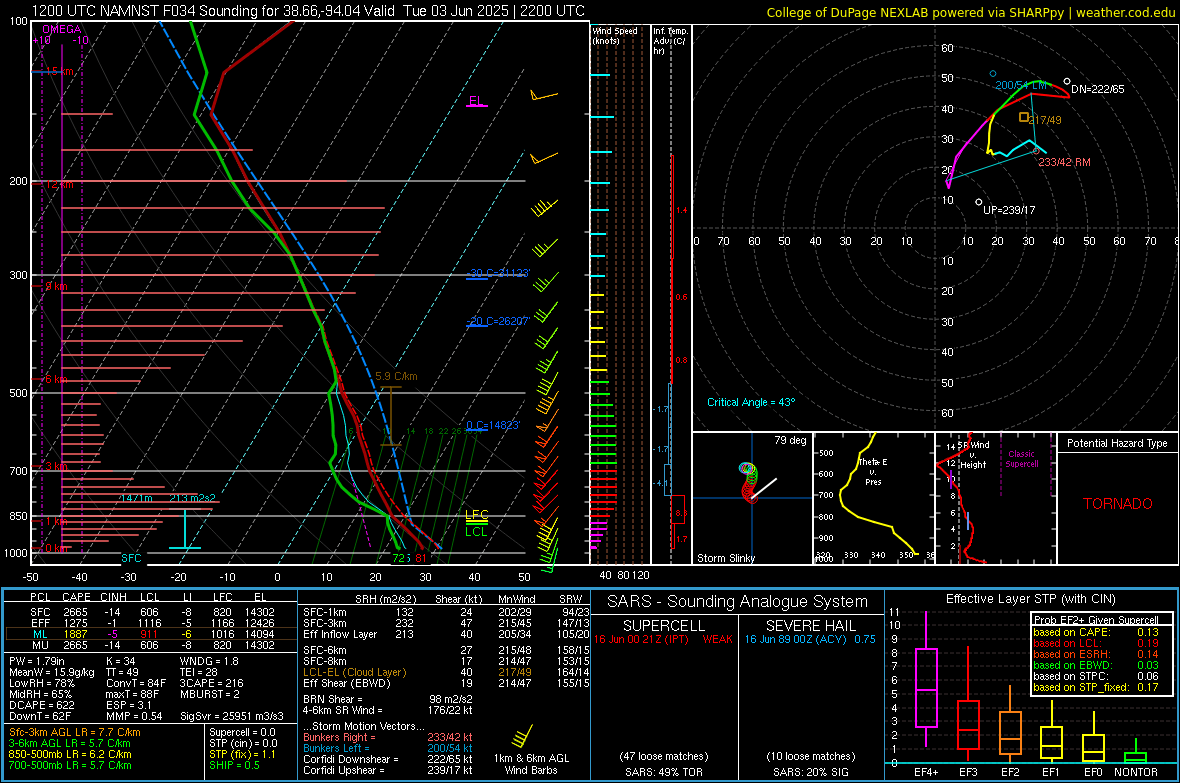Click the -20 C=26207' height label
Screen dimensions: 1180x783
click(x=500, y=321)
